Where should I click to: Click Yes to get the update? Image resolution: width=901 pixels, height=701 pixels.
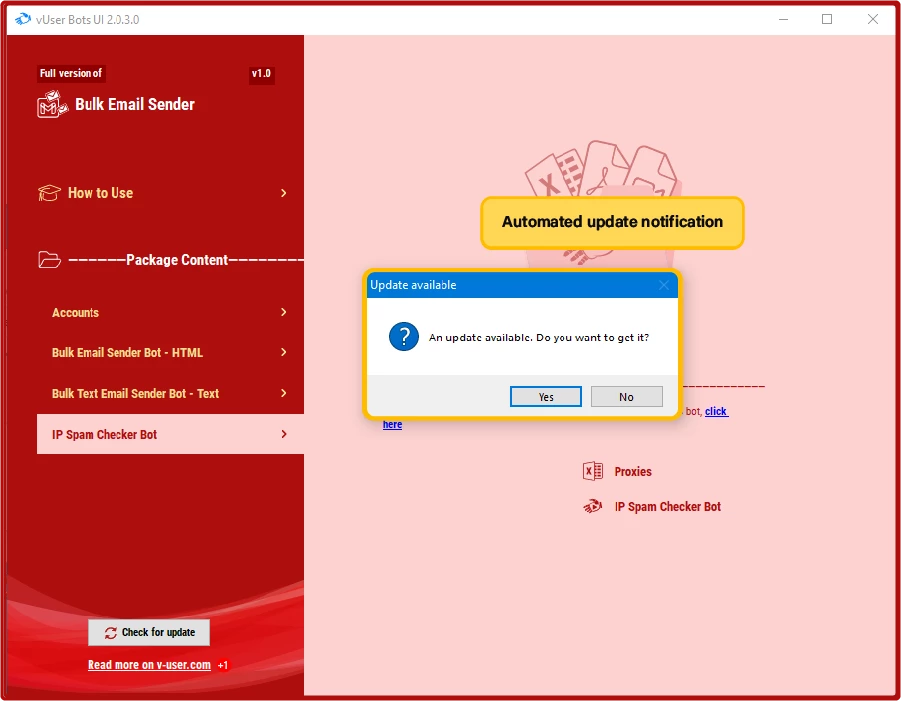545,396
